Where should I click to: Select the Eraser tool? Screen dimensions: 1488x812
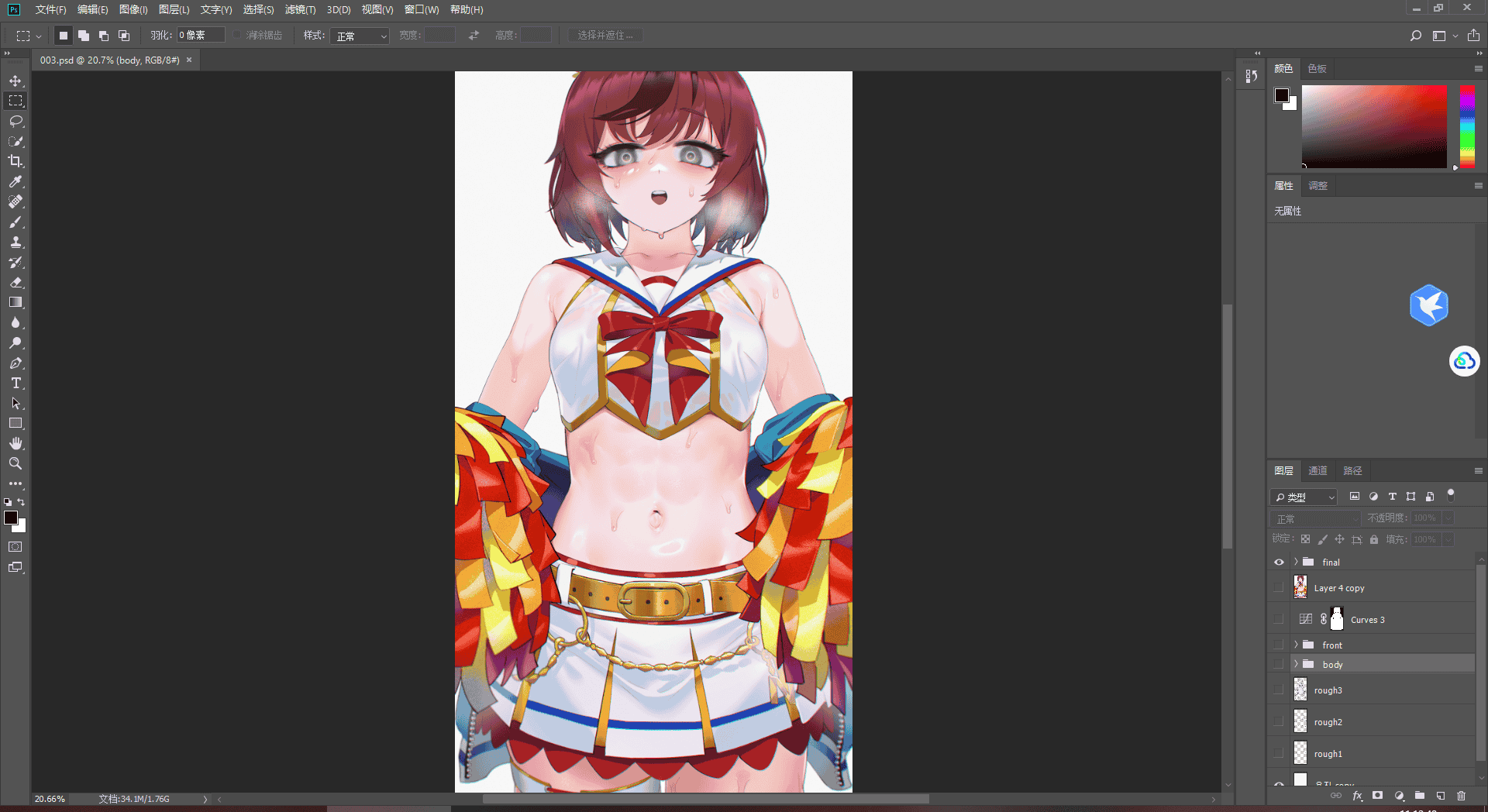click(15, 282)
